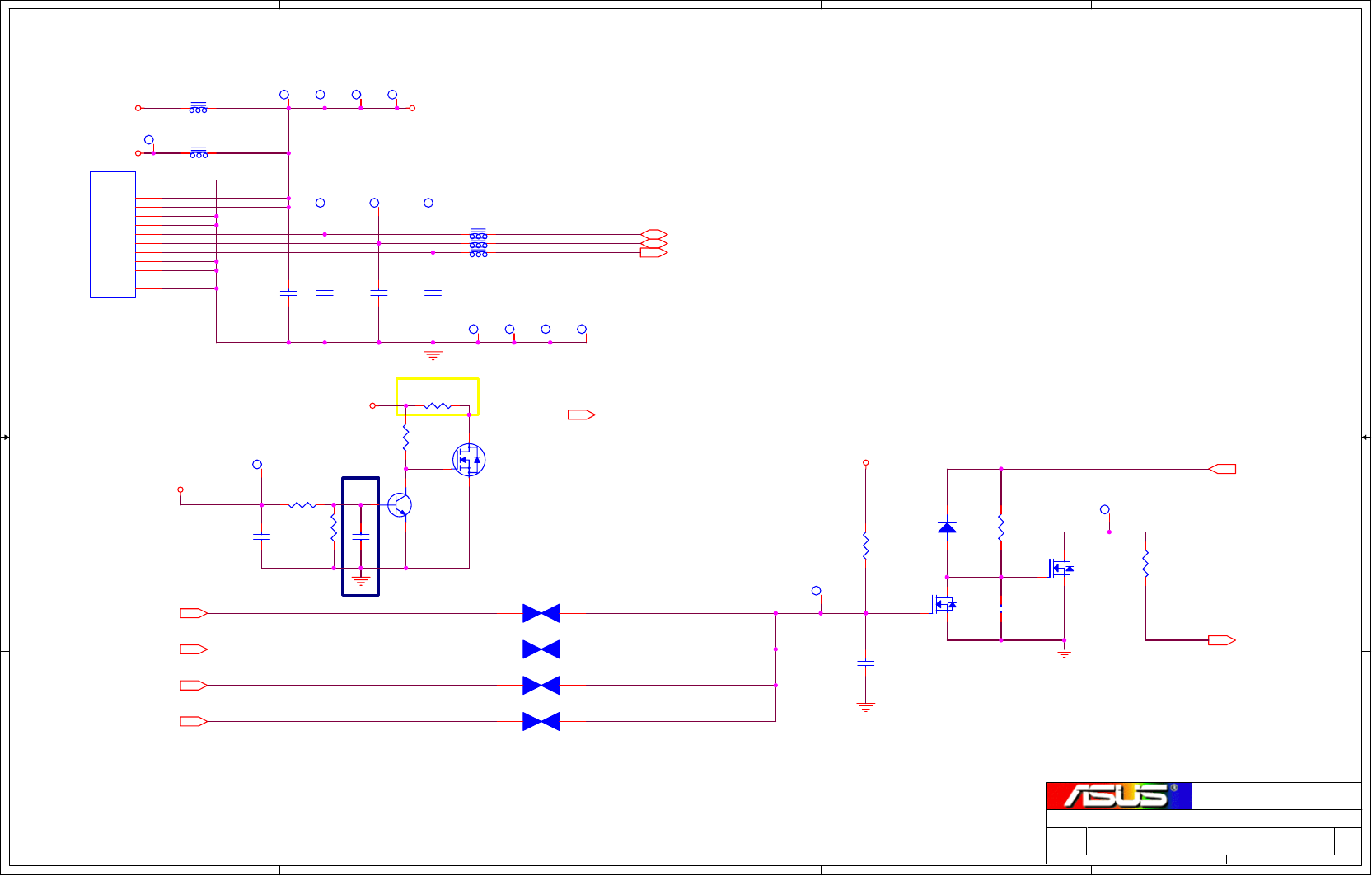This screenshot has height=876, width=1372.
Task: Select the circled MOSFET symbol
Action: pyautogui.click(x=469, y=460)
